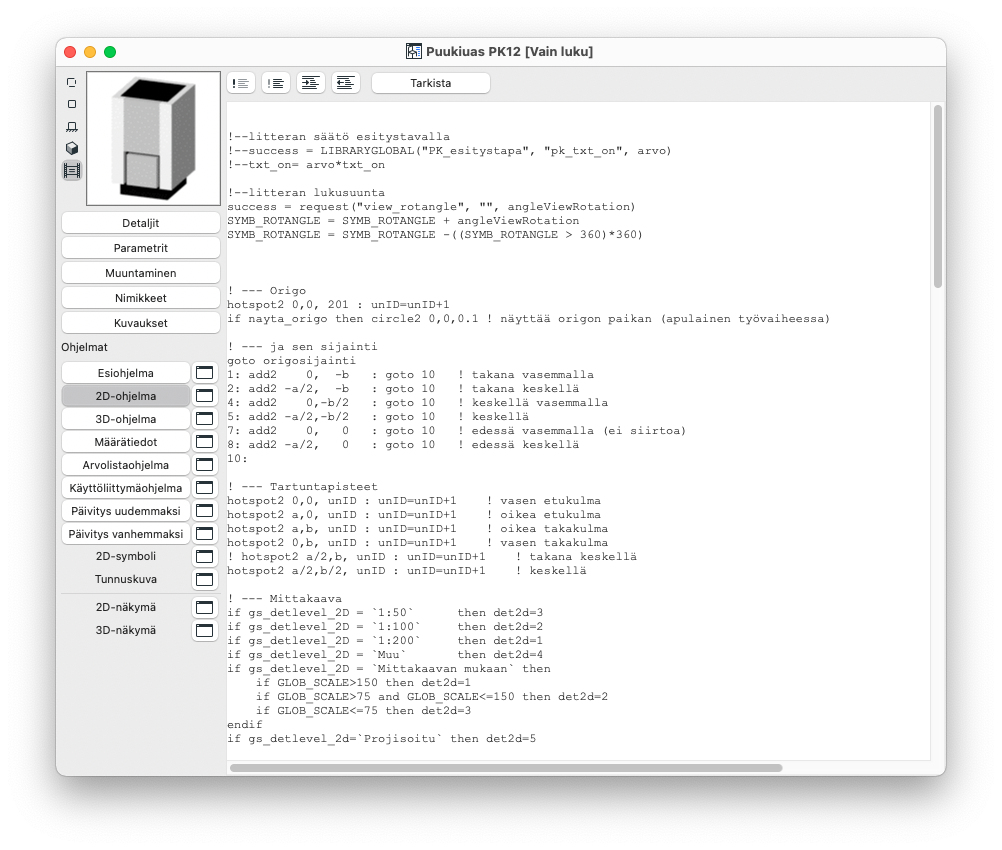Click the Ohjelmat section label
Image resolution: width=1002 pixels, height=850 pixels.
pos(84,347)
